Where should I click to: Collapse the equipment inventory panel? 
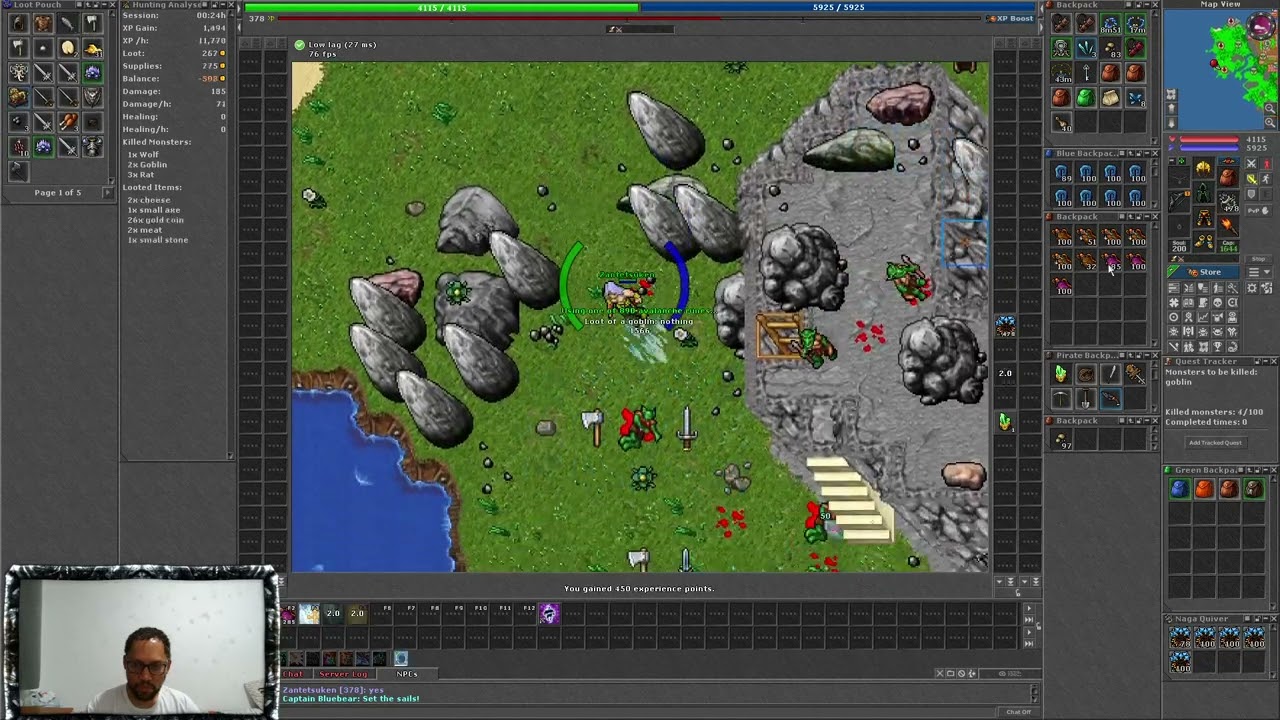[x=1172, y=161]
